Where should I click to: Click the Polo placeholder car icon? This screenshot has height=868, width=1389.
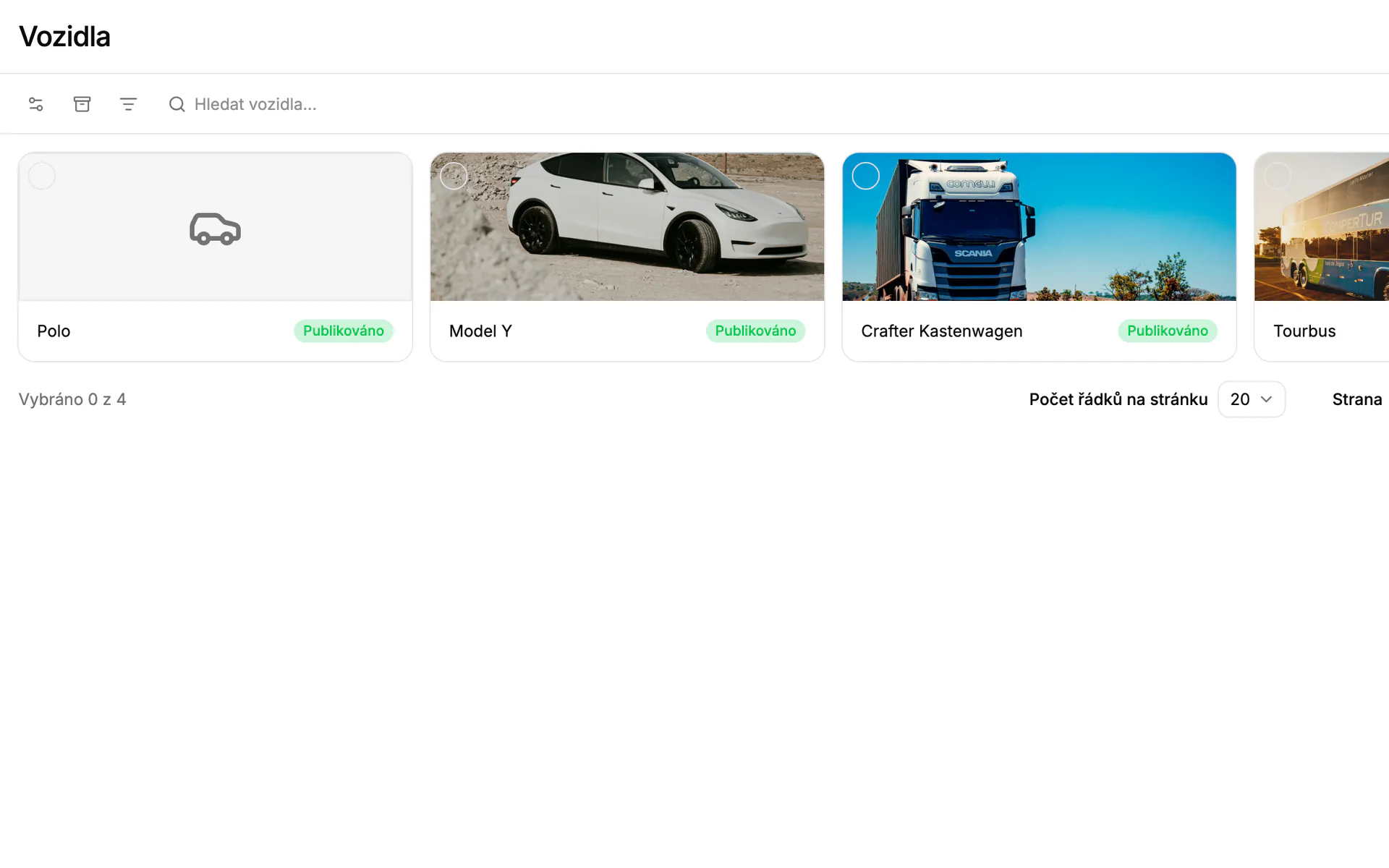tap(216, 229)
